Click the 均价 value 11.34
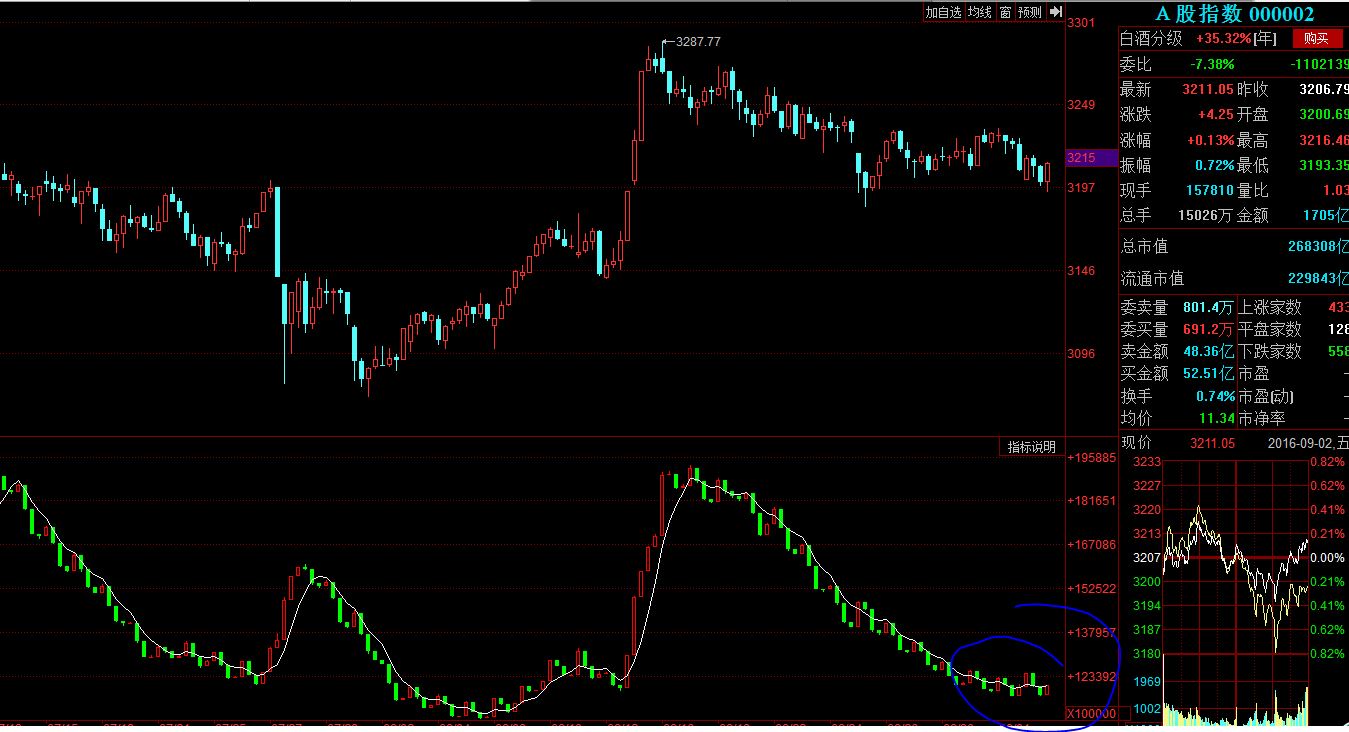1349x732 pixels. 1217,418
